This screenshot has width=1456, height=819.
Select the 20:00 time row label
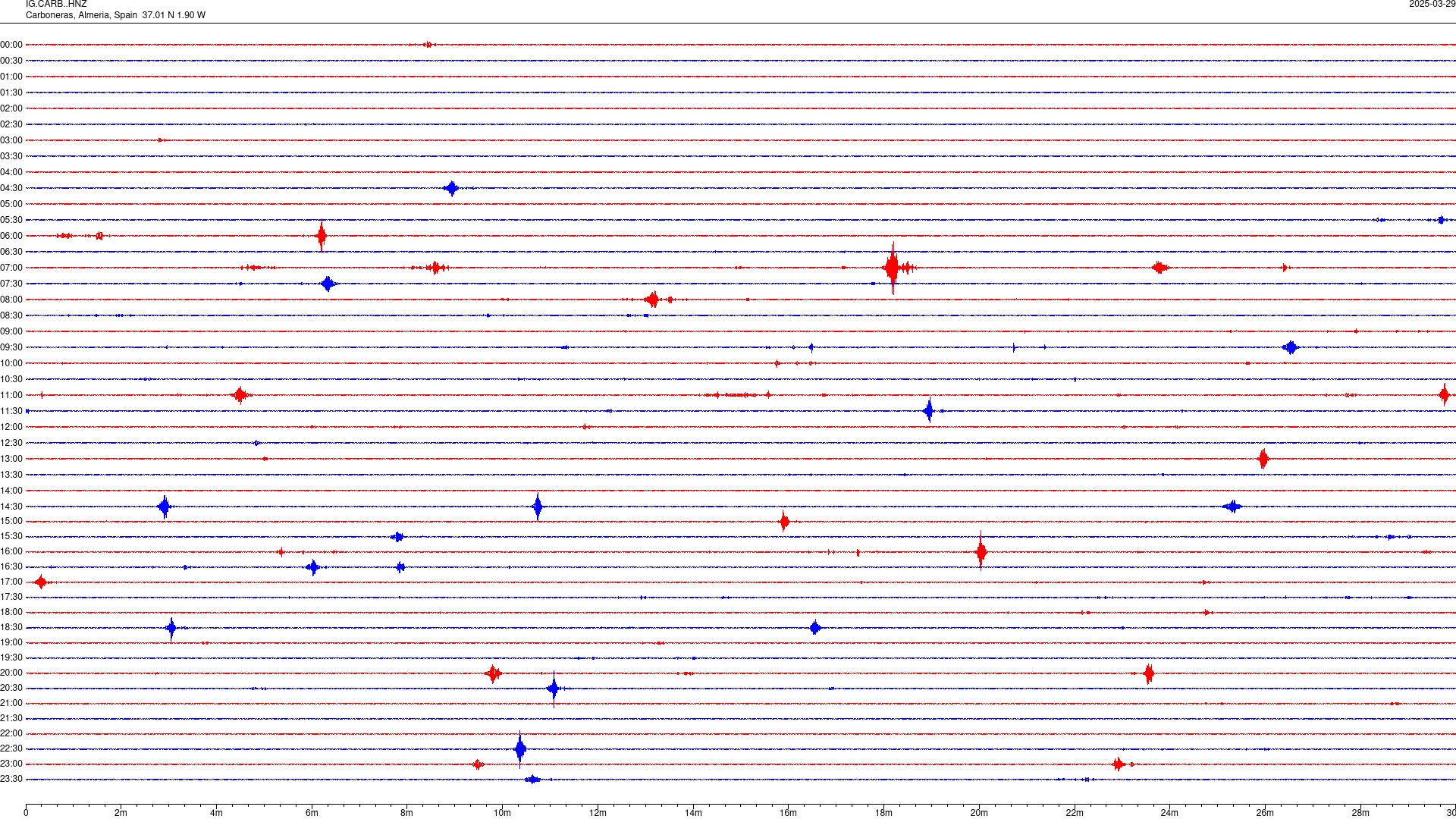click(x=11, y=673)
